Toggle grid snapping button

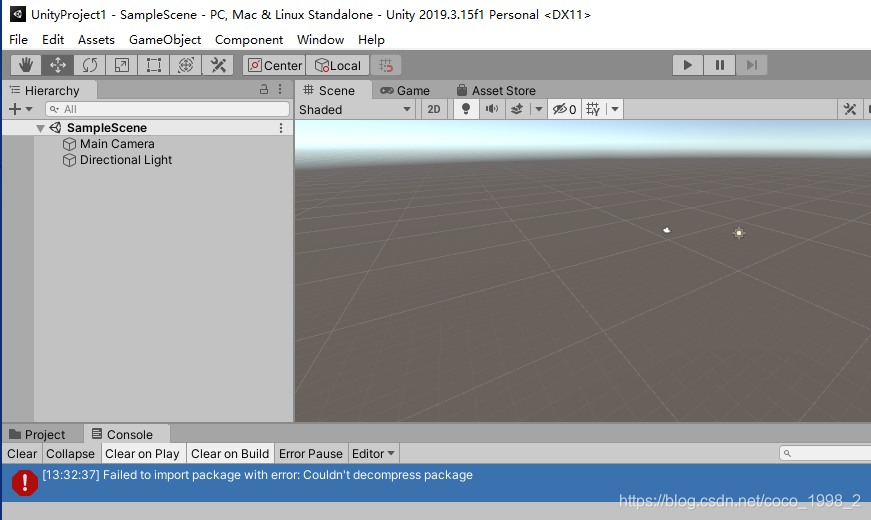click(386, 66)
